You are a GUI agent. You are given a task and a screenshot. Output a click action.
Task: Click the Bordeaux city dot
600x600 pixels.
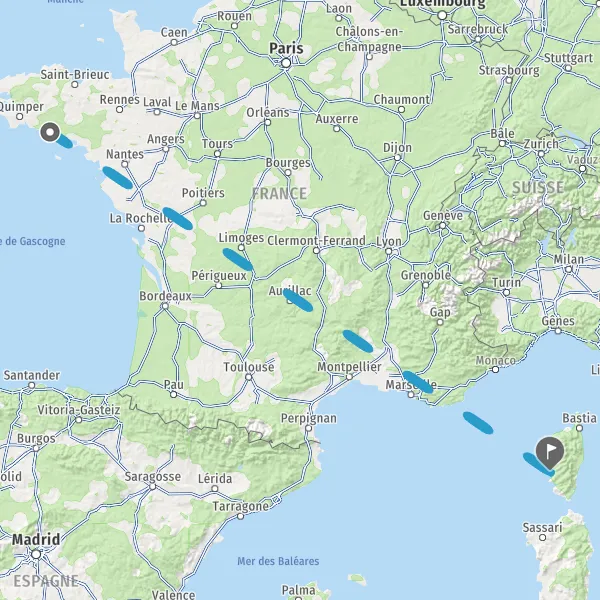[x=165, y=306]
